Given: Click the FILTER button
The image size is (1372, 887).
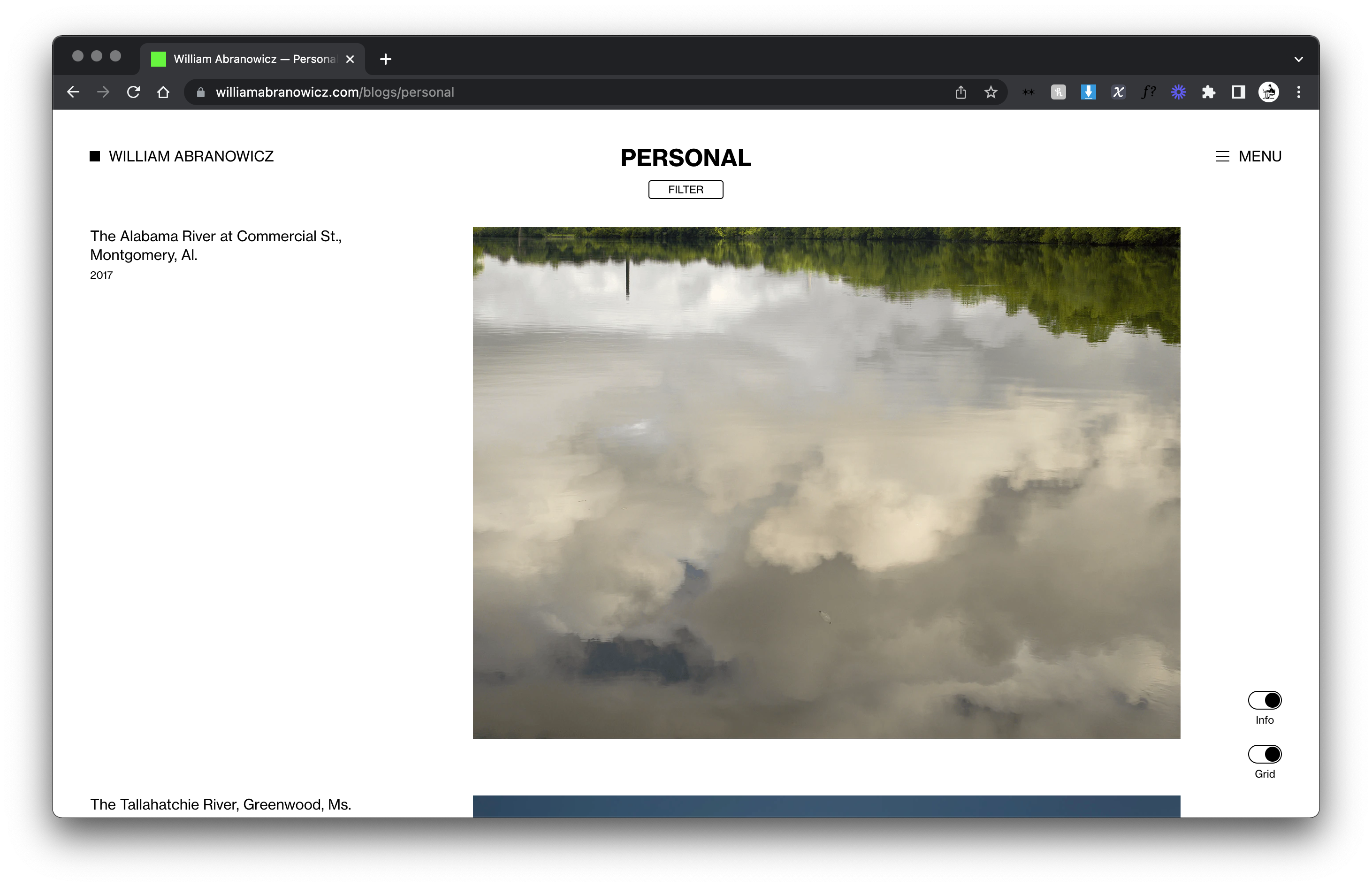Looking at the screenshot, I should pos(685,190).
